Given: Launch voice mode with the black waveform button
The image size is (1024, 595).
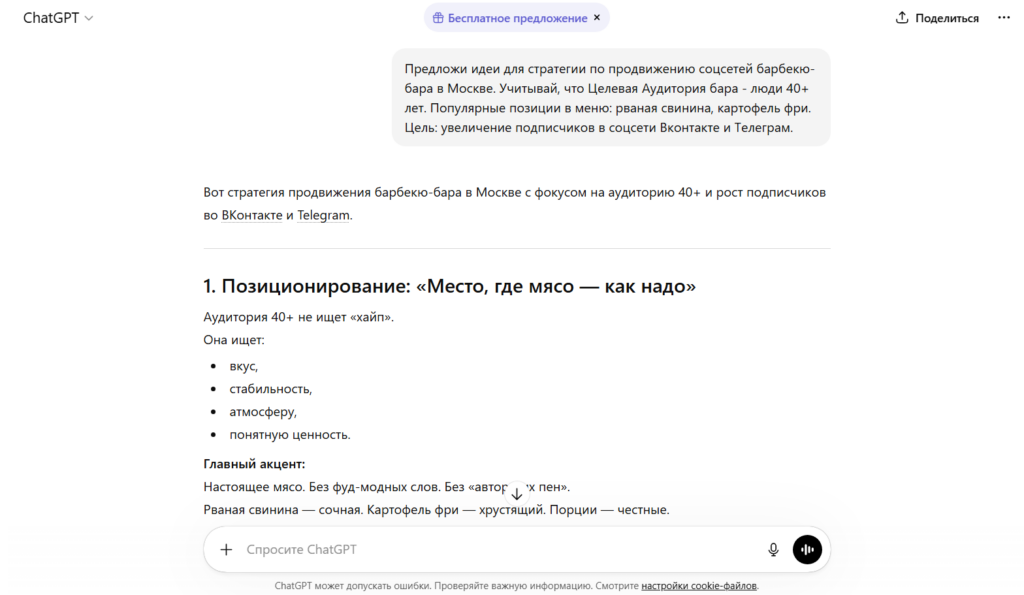Looking at the screenshot, I should pos(807,549).
